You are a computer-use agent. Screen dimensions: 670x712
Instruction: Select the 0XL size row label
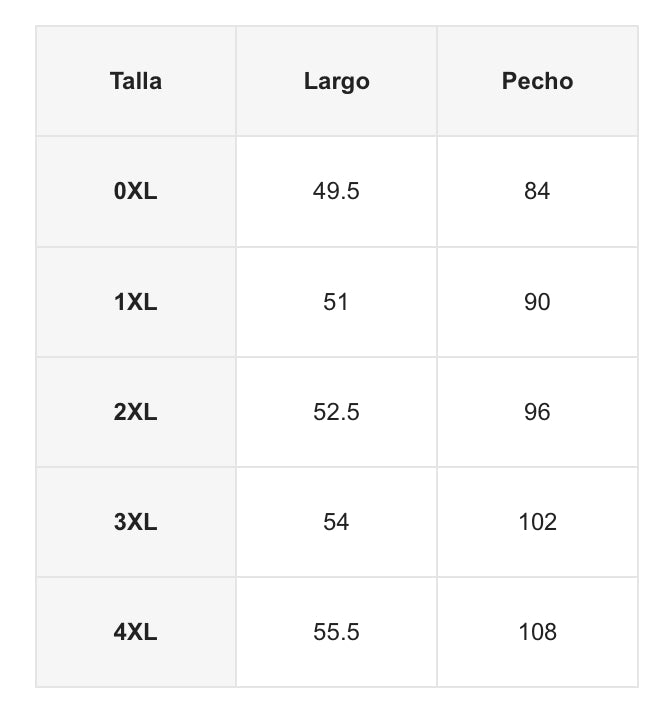click(x=136, y=191)
